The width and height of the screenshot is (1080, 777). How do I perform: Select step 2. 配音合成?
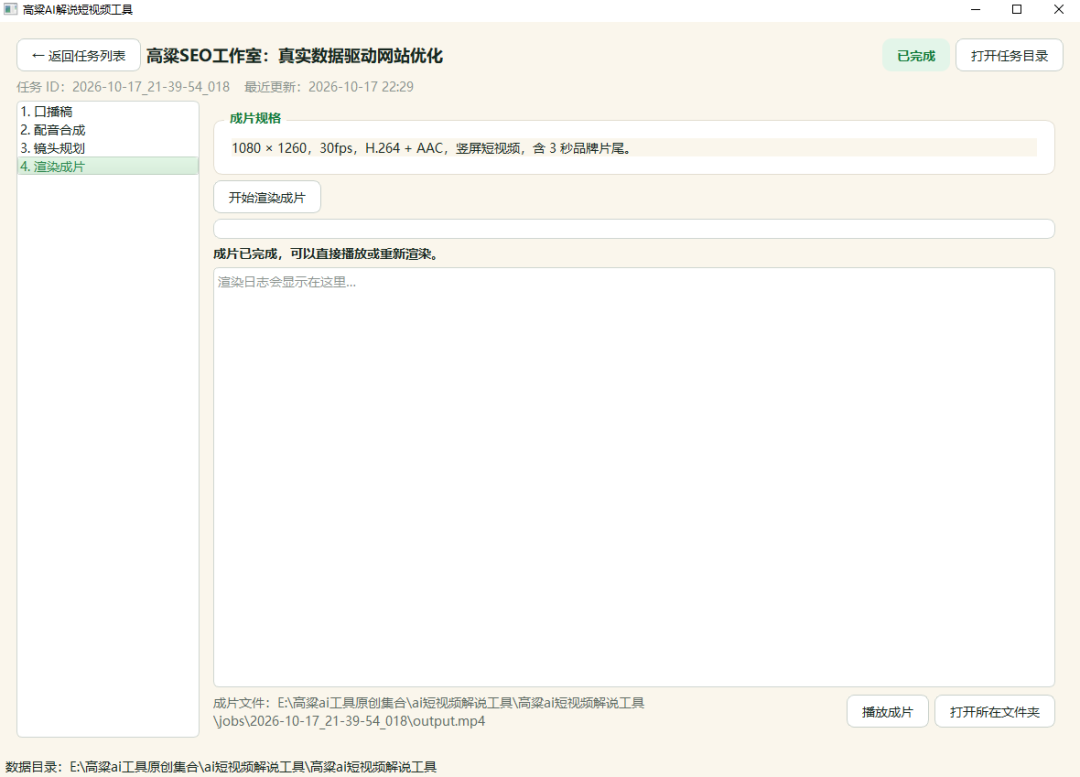107,130
